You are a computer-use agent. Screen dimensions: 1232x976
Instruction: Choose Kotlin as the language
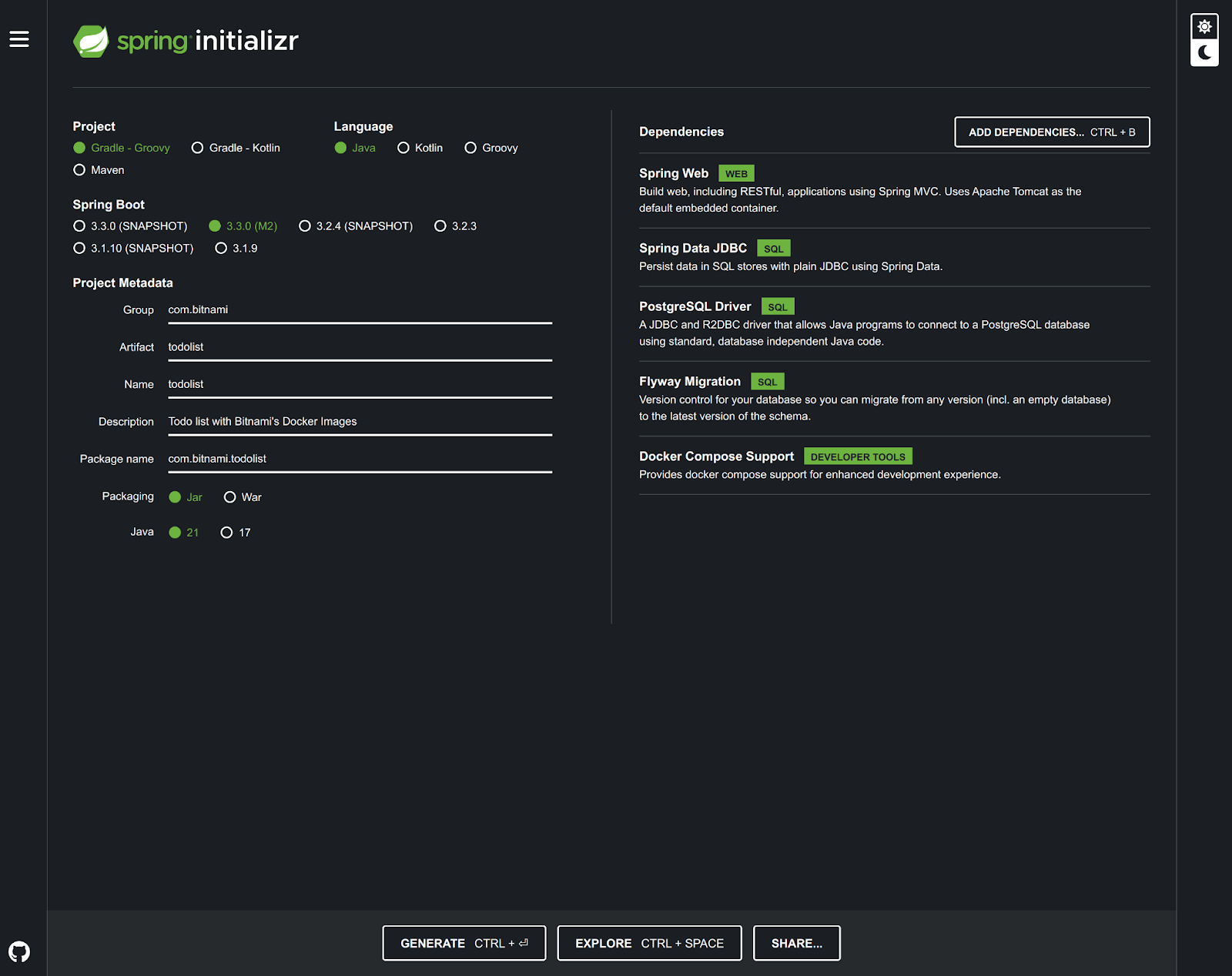[x=420, y=148]
